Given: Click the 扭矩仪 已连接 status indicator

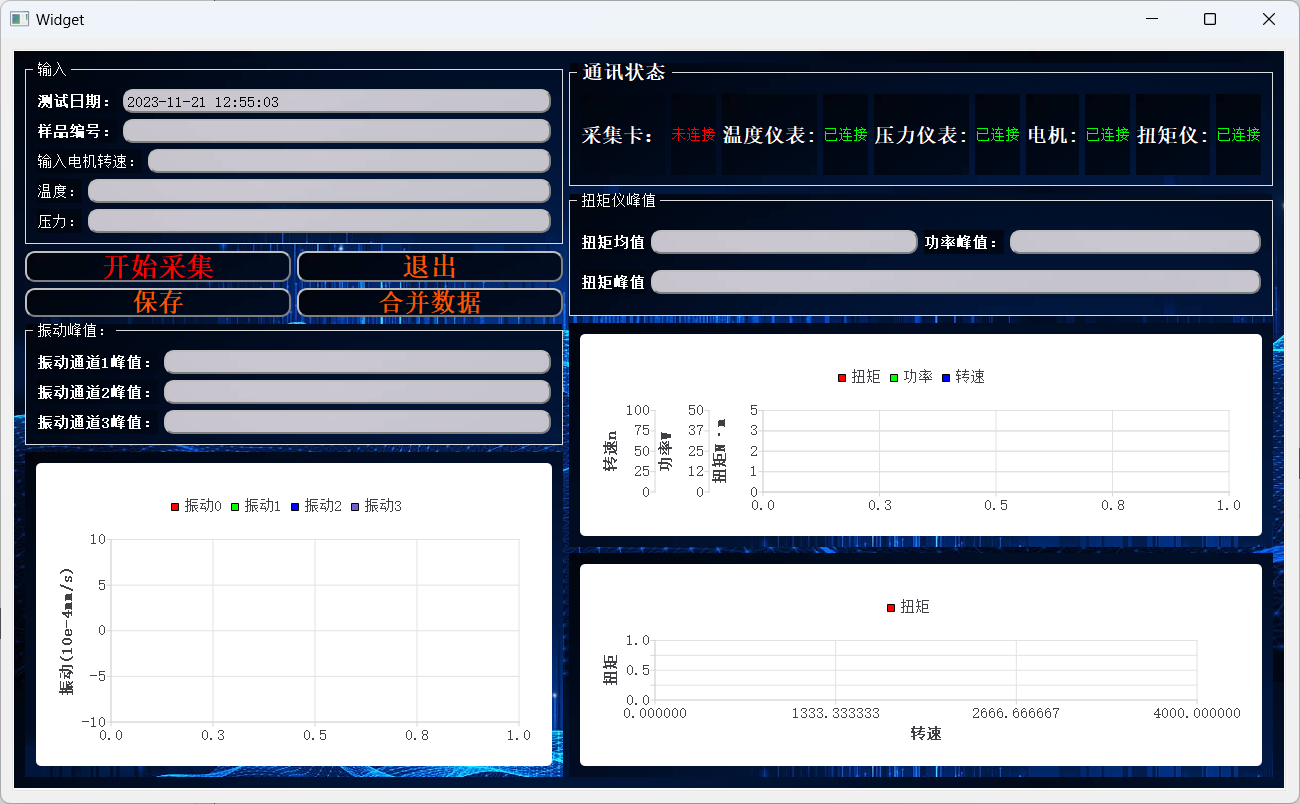Looking at the screenshot, I should pyautogui.click(x=1238, y=135).
